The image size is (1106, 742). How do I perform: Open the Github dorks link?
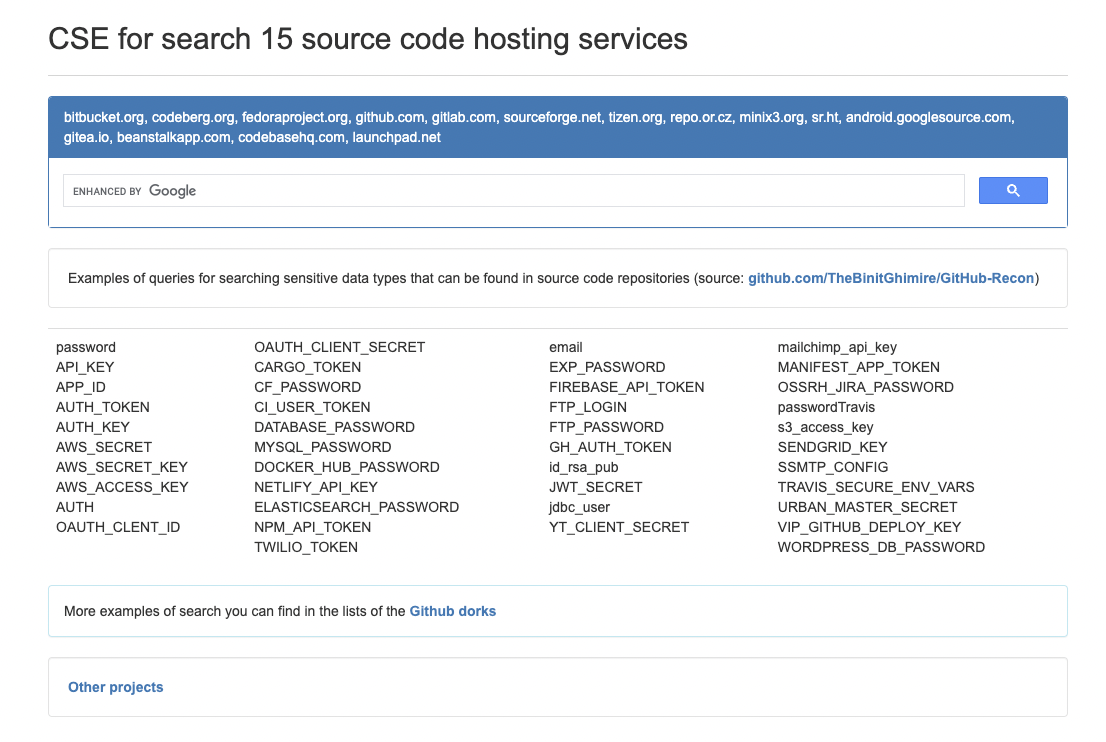point(452,610)
